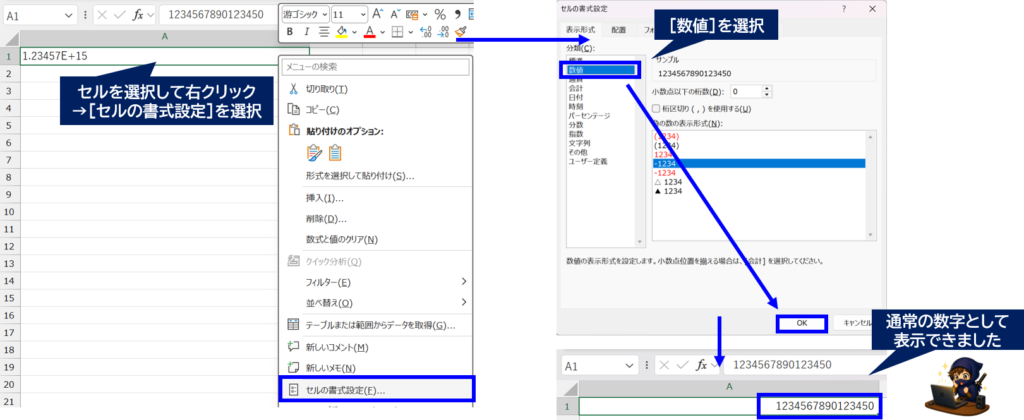Select the △ 1234 negative number format
This screenshot has height=420, width=1024.
tap(668, 182)
